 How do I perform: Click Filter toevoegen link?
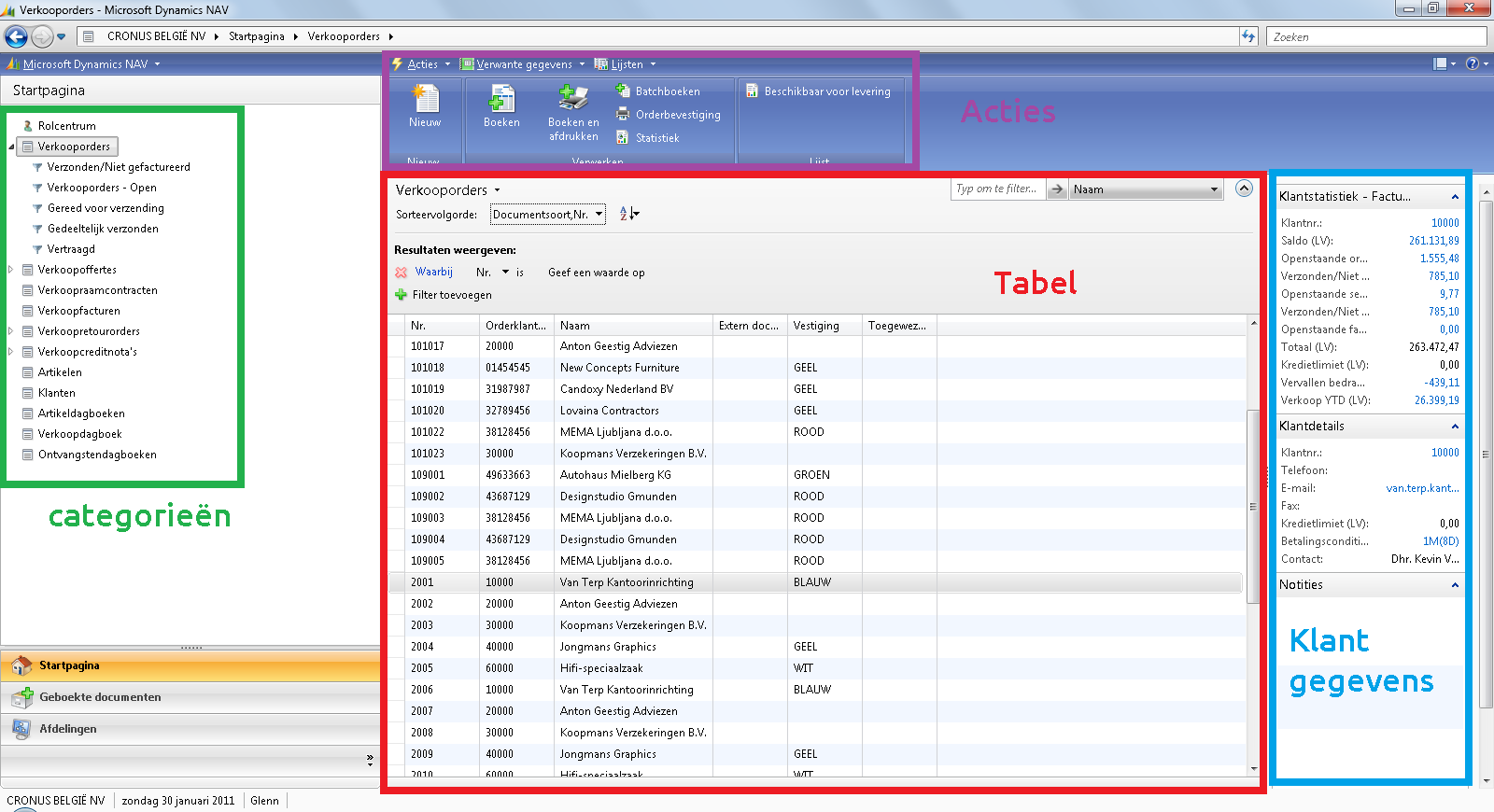pos(452,295)
